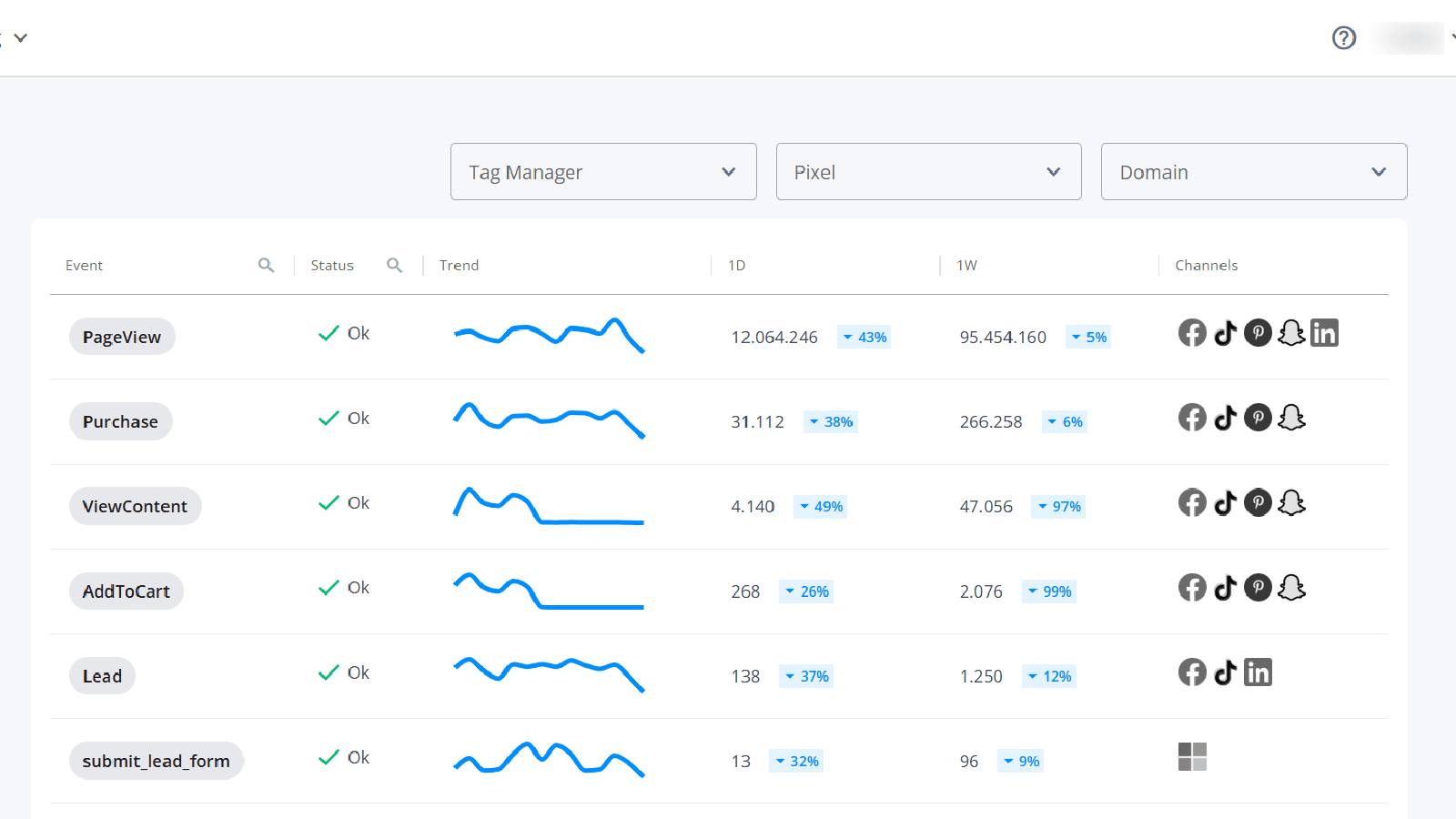Click the Pinterest icon in the ViewContent row
This screenshot has width=1456, height=819.
pyautogui.click(x=1258, y=502)
